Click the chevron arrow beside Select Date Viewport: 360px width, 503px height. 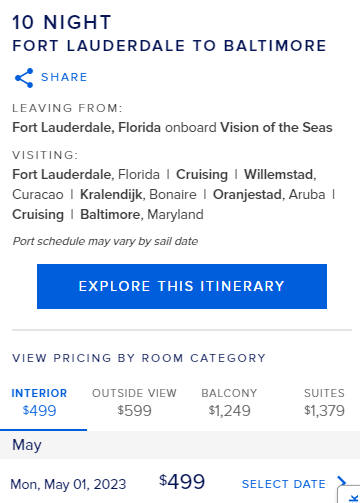[341, 481]
